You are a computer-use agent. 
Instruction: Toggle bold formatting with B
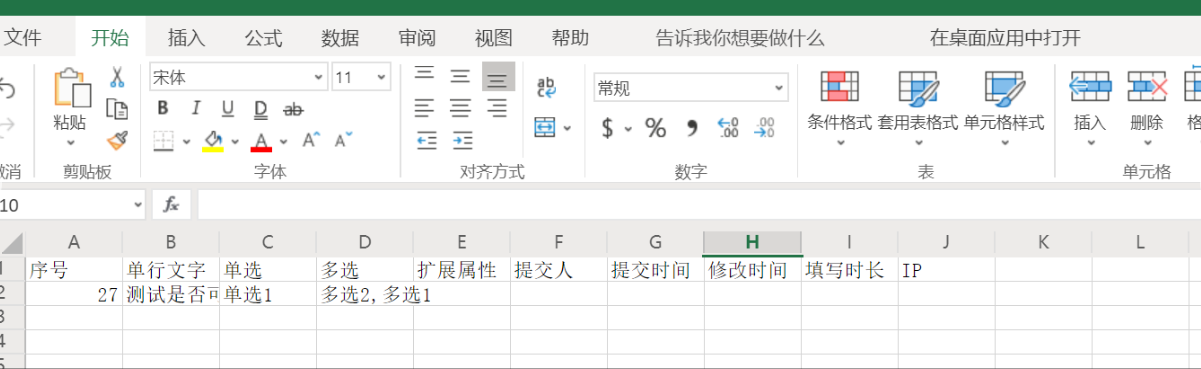point(162,109)
